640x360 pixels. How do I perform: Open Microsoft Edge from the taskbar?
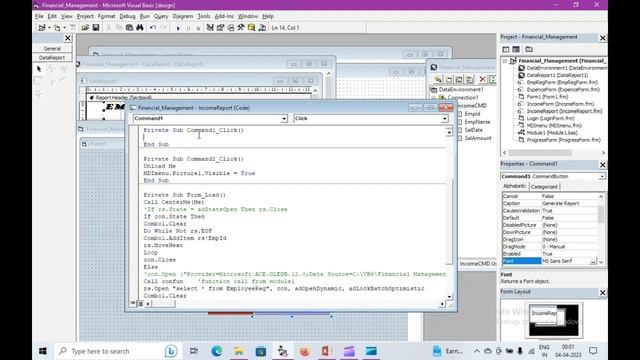217,351
